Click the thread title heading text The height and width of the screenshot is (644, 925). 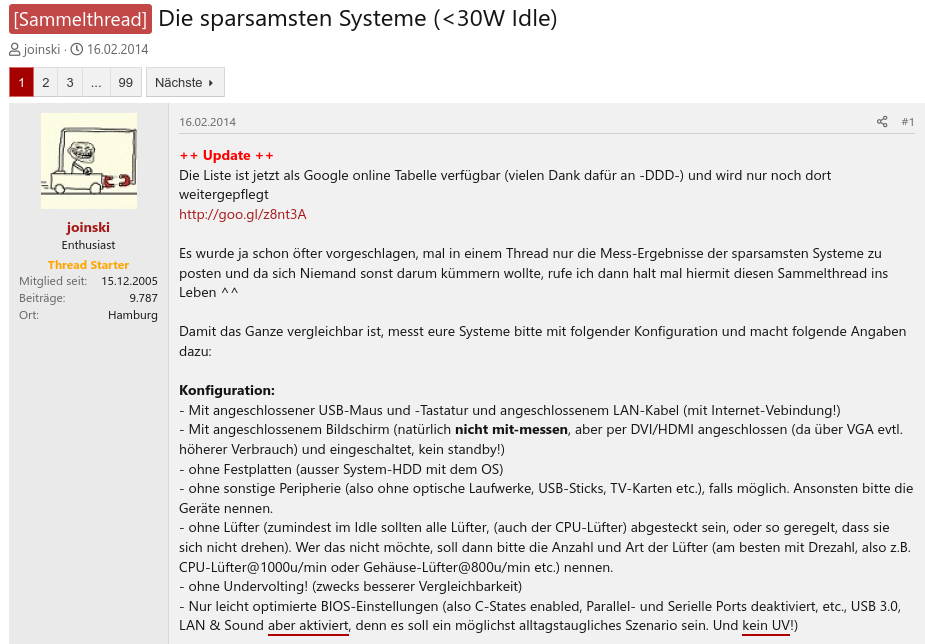357,19
